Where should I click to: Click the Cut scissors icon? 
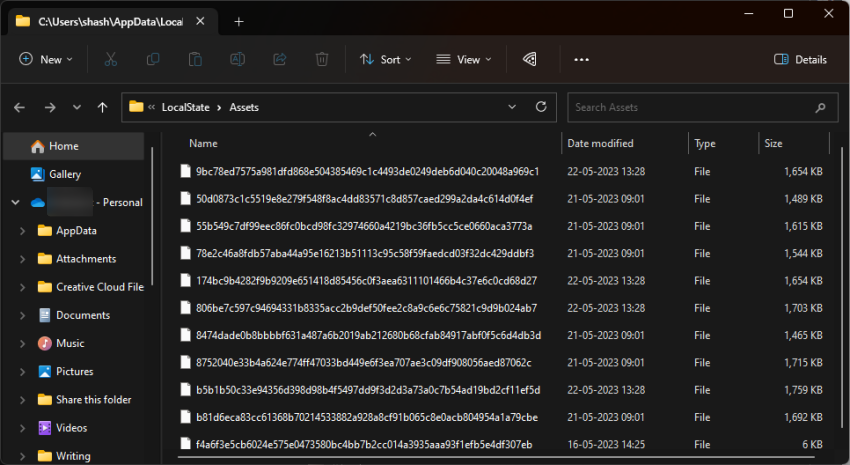pyautogui.click(x=111, y=59)
